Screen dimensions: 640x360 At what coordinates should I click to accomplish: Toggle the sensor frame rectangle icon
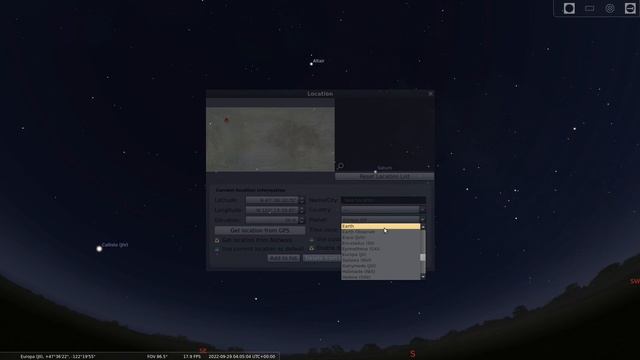589,9
